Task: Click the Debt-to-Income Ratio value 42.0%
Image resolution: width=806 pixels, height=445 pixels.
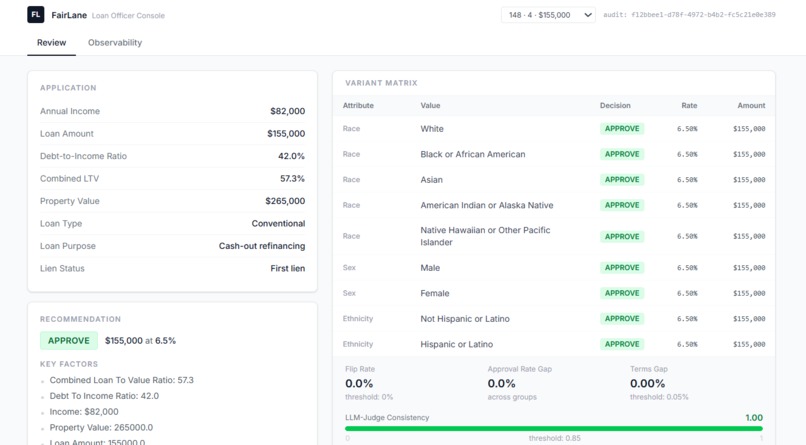Action: point(291,156)
